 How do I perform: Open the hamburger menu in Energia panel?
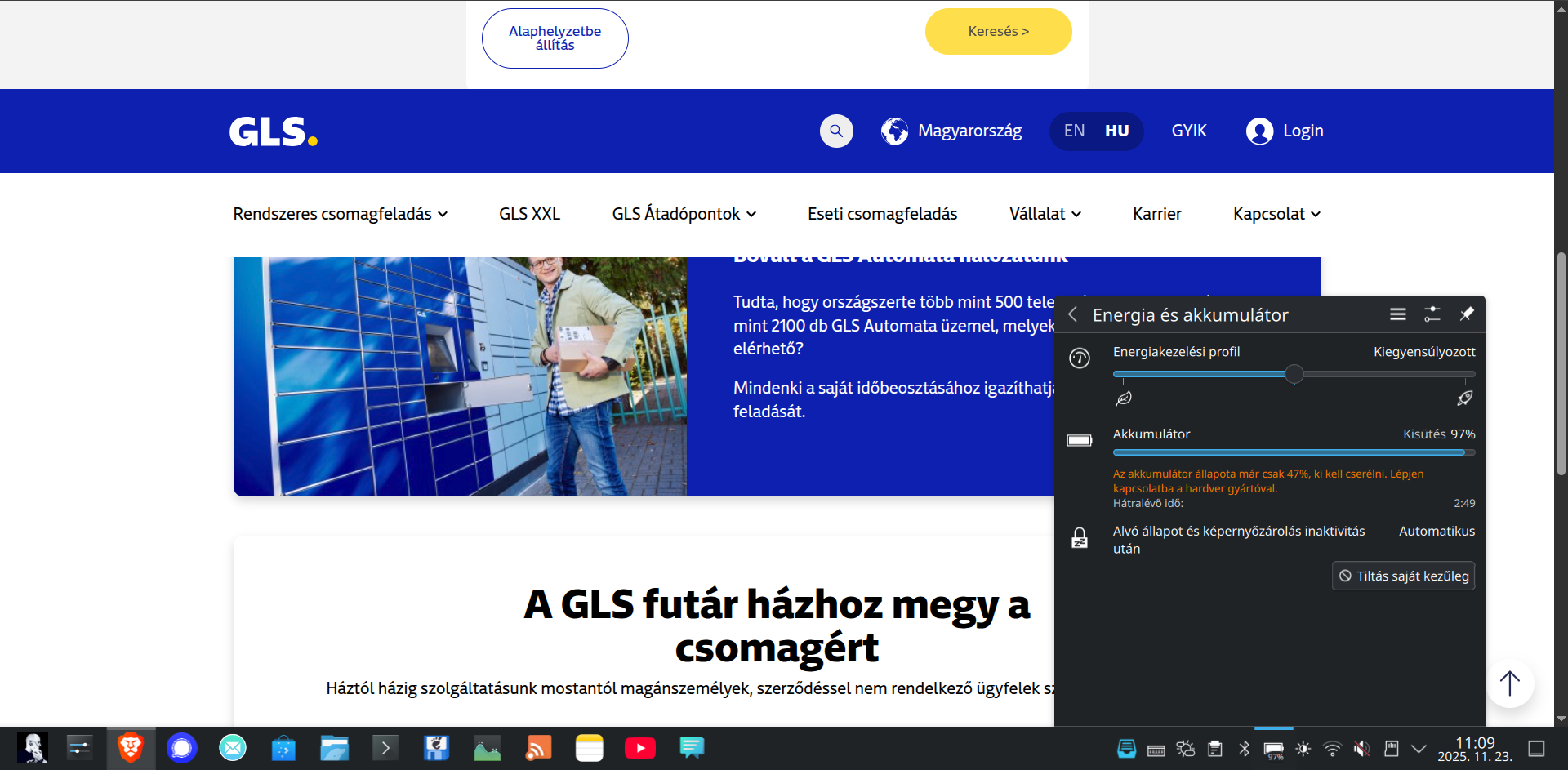tap(1398, 314)
